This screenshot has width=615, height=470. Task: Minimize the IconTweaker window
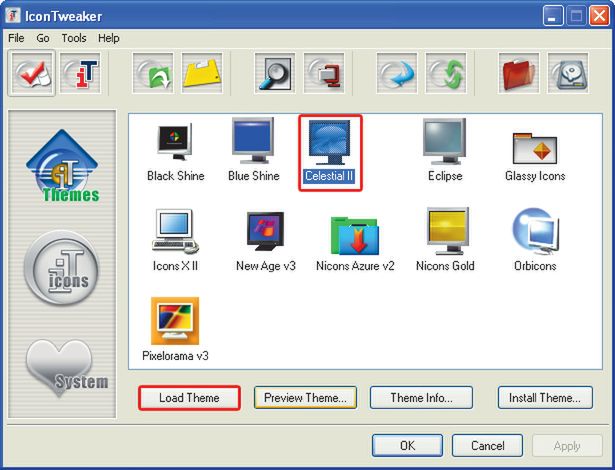(x=553, y=16)
